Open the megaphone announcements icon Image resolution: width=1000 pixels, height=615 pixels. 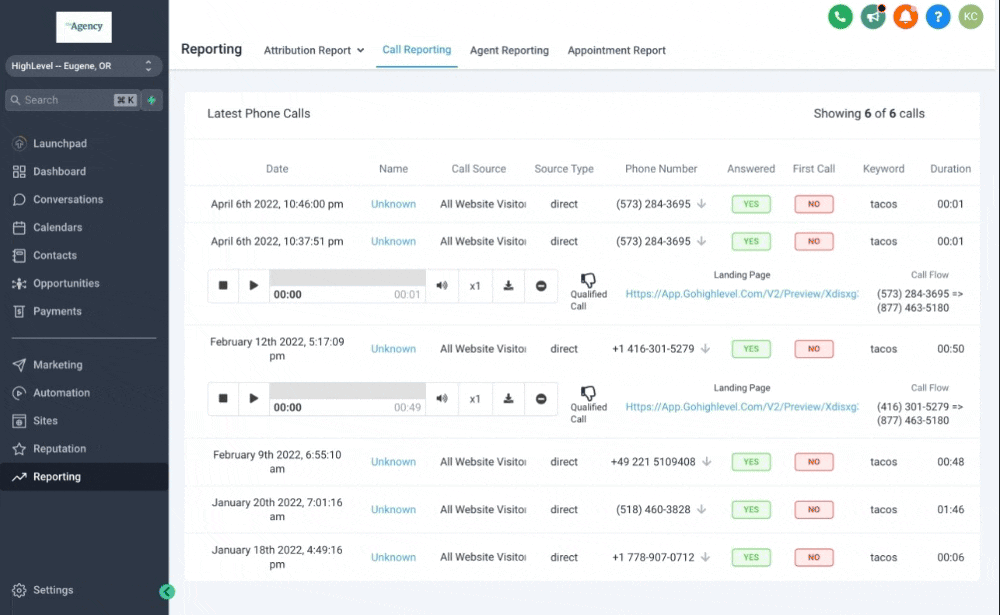click(x=872, y=17)
